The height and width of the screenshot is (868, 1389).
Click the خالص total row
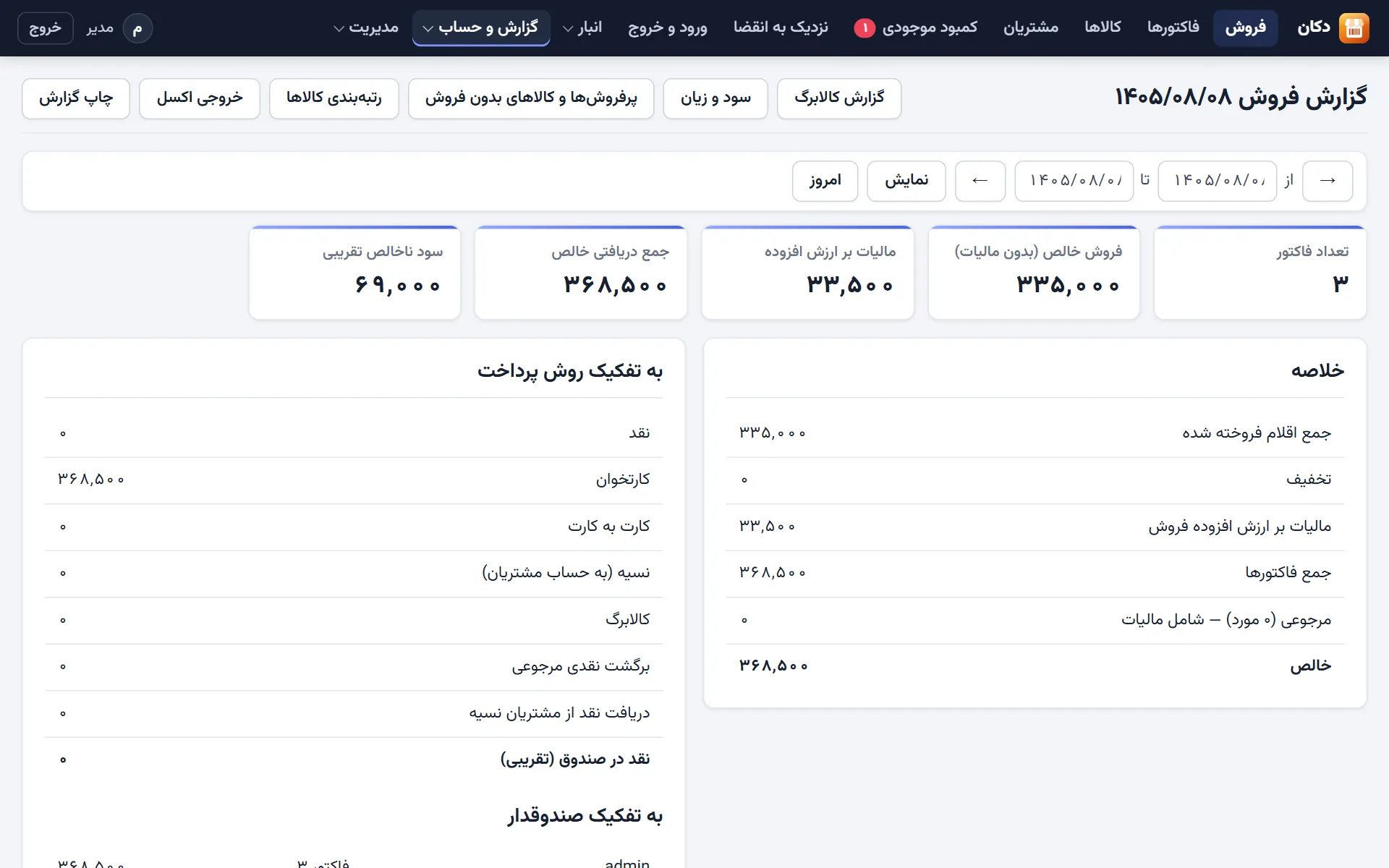[1035, 666]
